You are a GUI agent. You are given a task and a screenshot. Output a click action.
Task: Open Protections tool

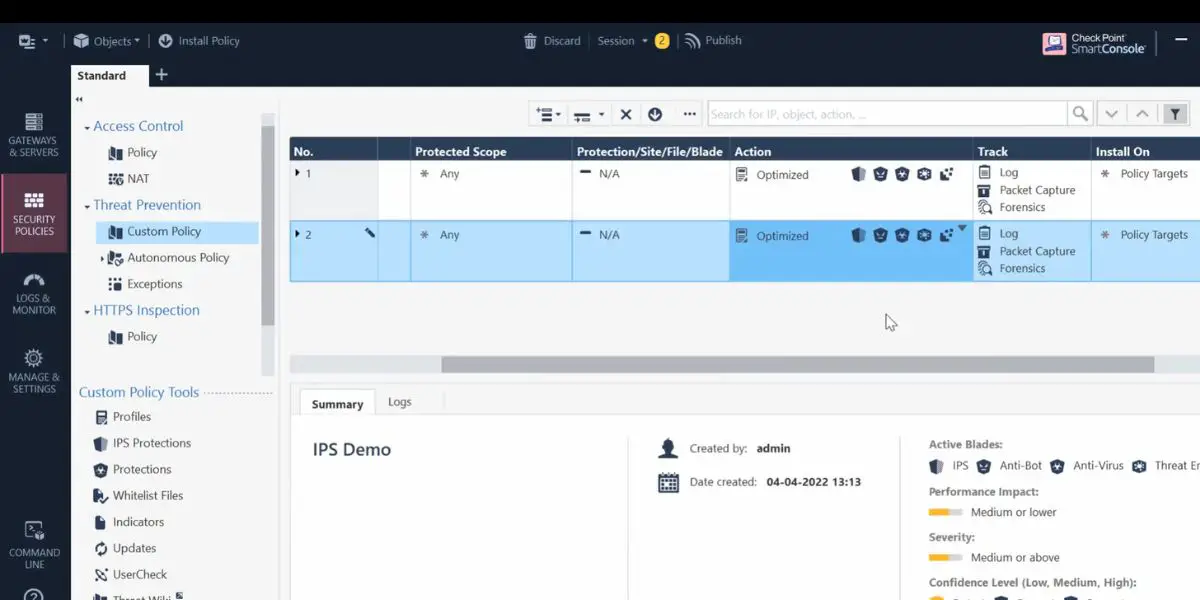(x=132, y=469)
